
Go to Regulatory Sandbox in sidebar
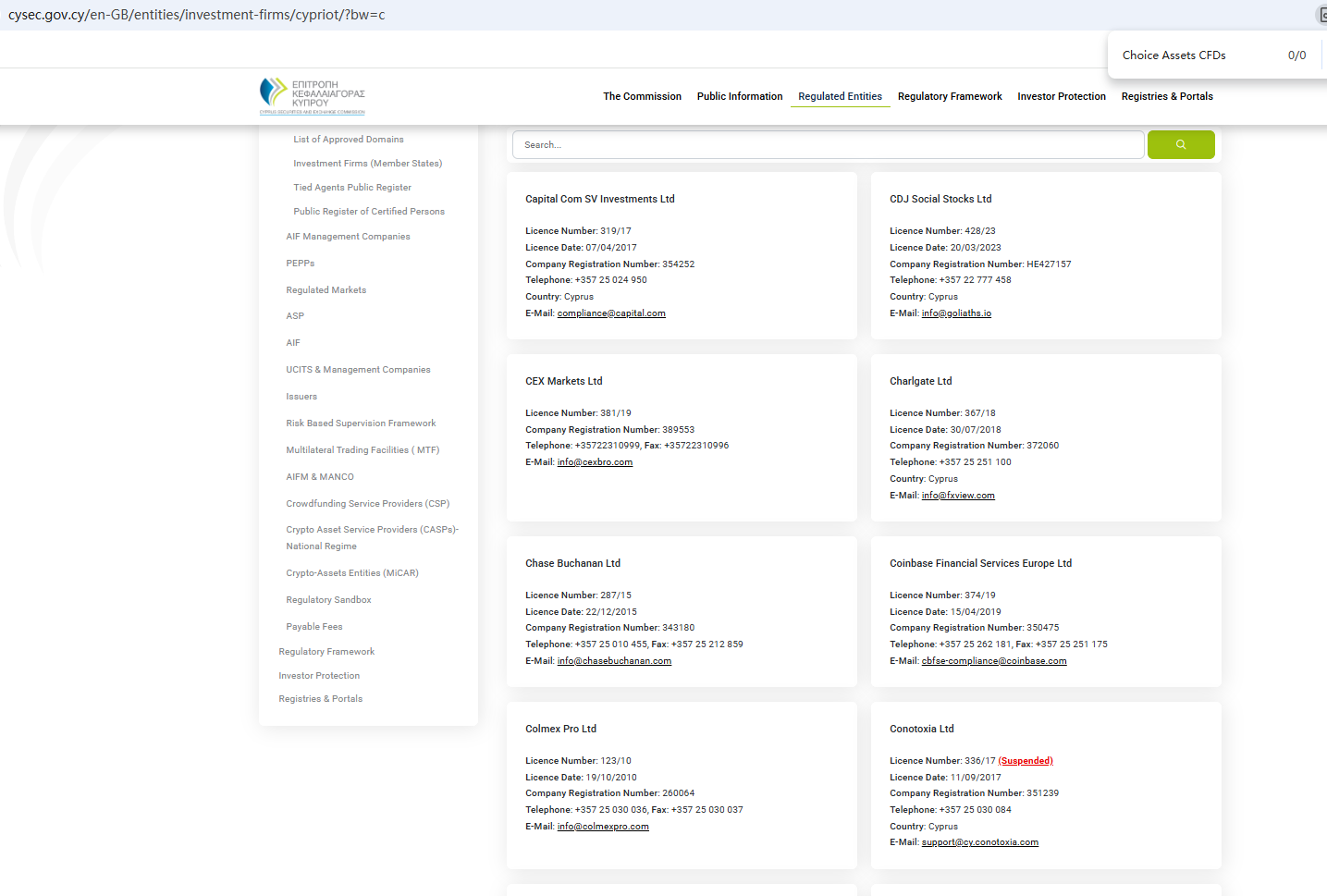click(328, 600)
